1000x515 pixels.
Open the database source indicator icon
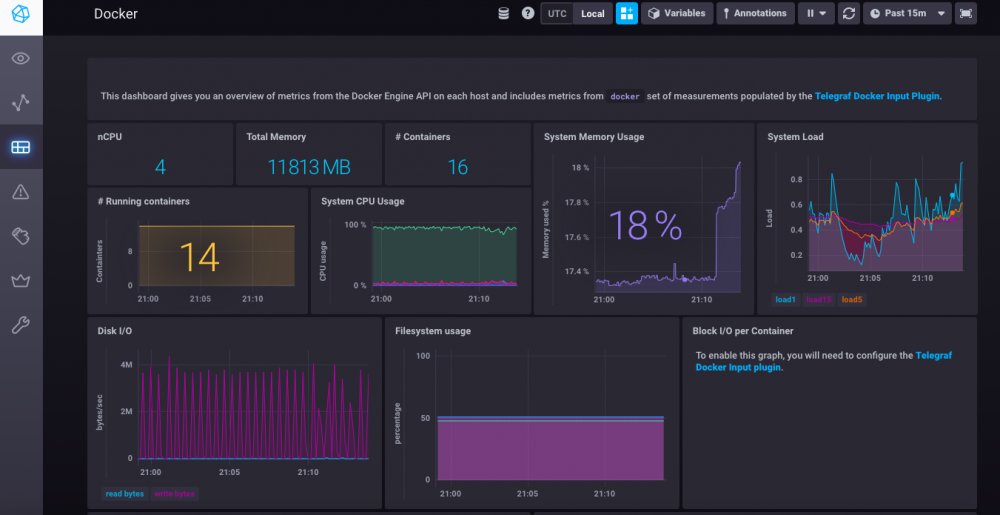(504, 14)
